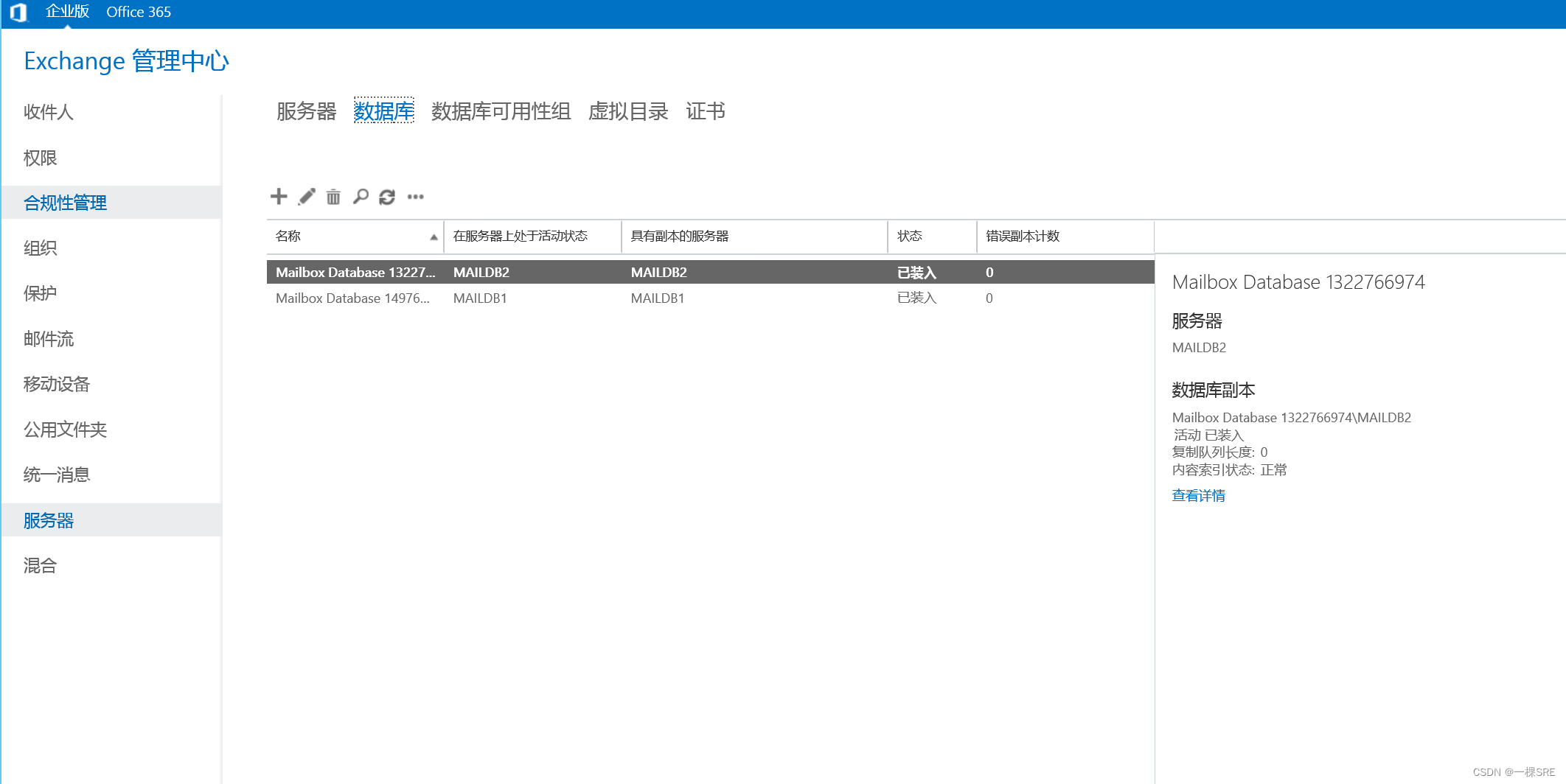Select Mailbox Database 14976... row
Screen dimensions: 1566x784
coord(710,298)
